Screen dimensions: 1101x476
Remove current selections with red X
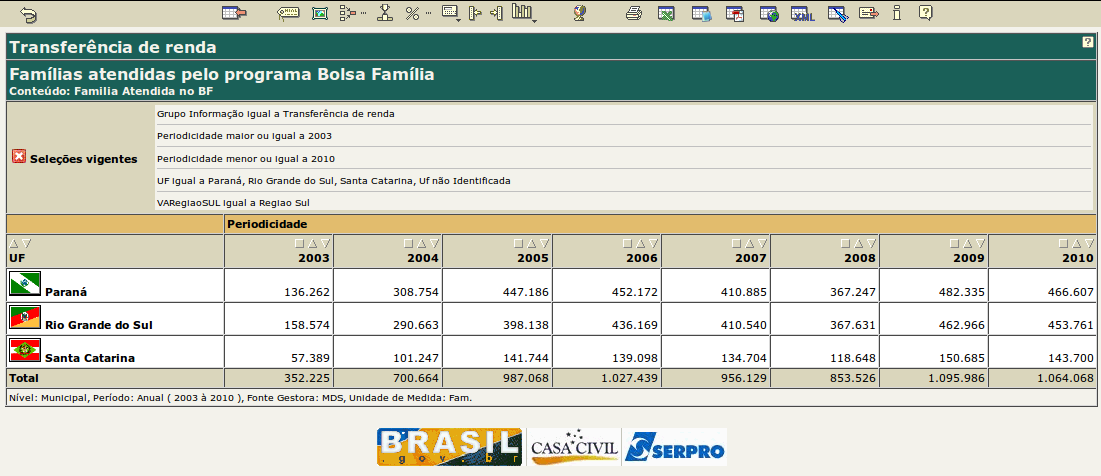[18, 157]
